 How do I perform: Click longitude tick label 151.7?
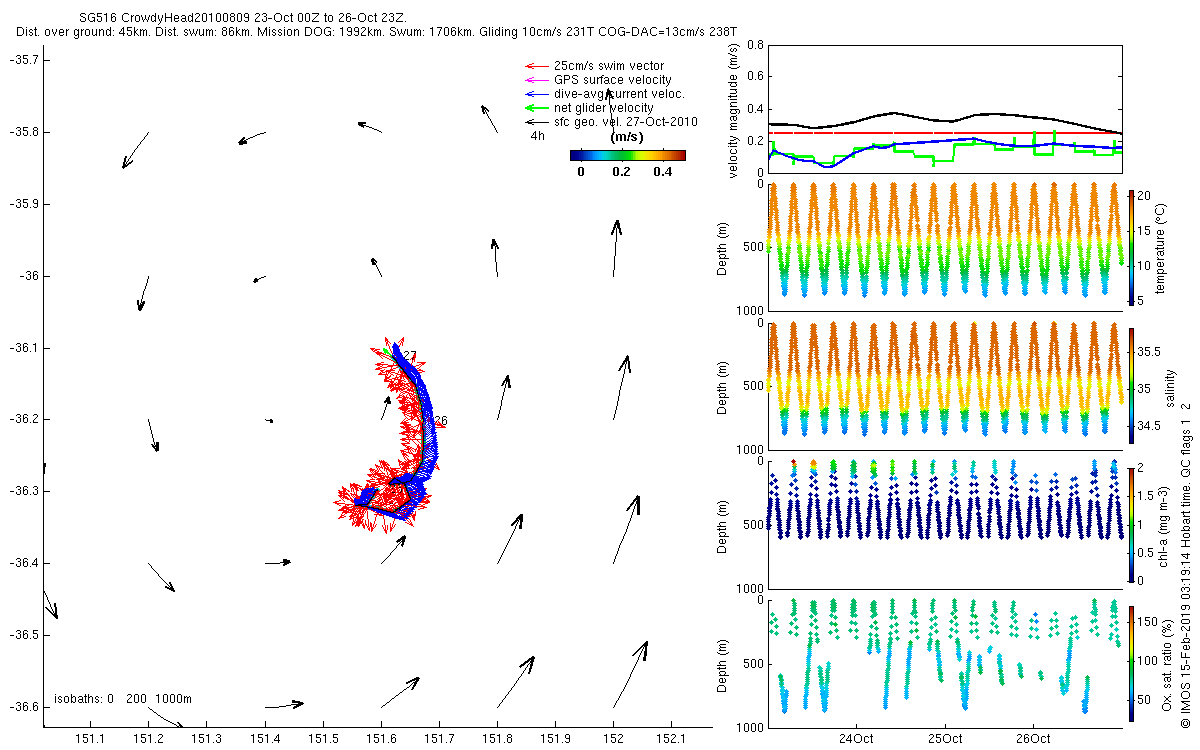pyautogui.click(x=439, y=738)
